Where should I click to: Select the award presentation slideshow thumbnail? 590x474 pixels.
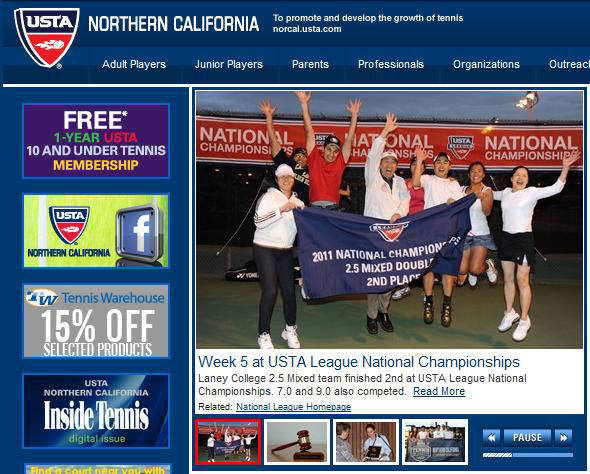pyautogui.click(x=366, y=442)
